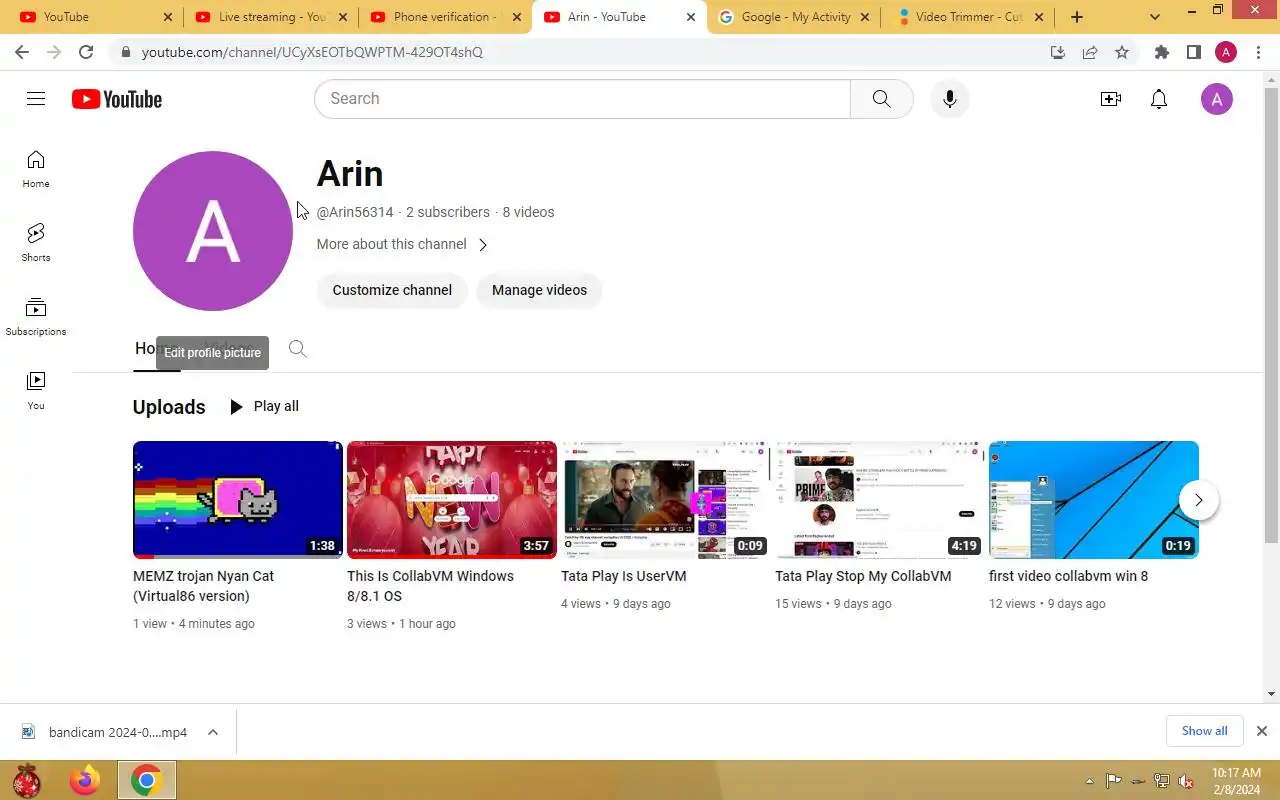The image size is (1280, 800).
Task: Click the @Arin56314 handle text
Action: [x=355, y=212]
